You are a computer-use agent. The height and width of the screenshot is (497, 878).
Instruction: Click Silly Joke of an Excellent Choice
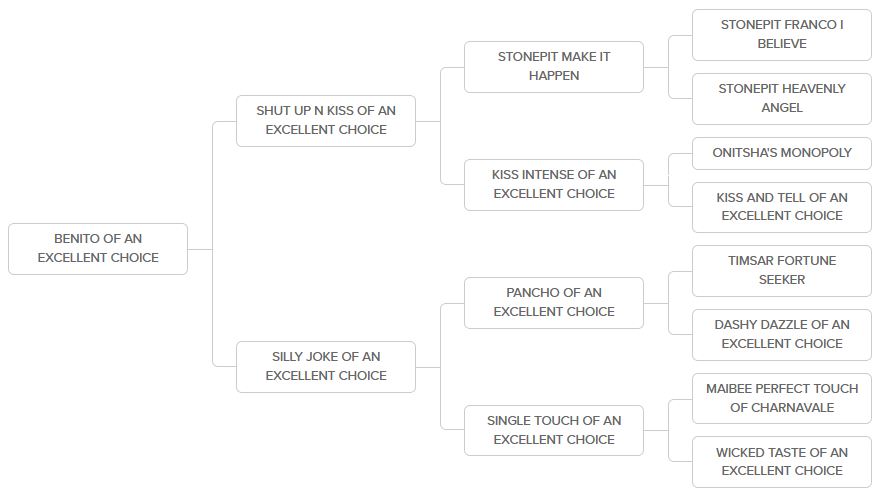coord(326,366)
